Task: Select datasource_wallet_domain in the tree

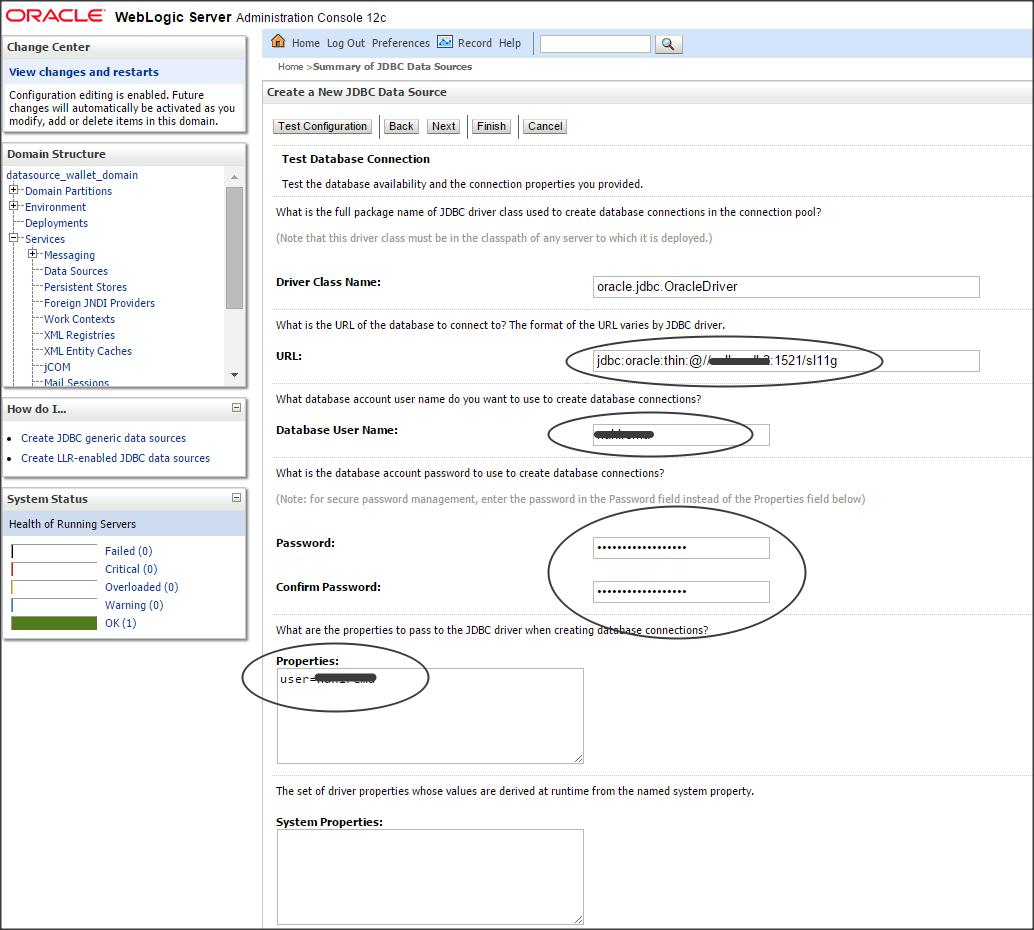Action: point(72,175)
